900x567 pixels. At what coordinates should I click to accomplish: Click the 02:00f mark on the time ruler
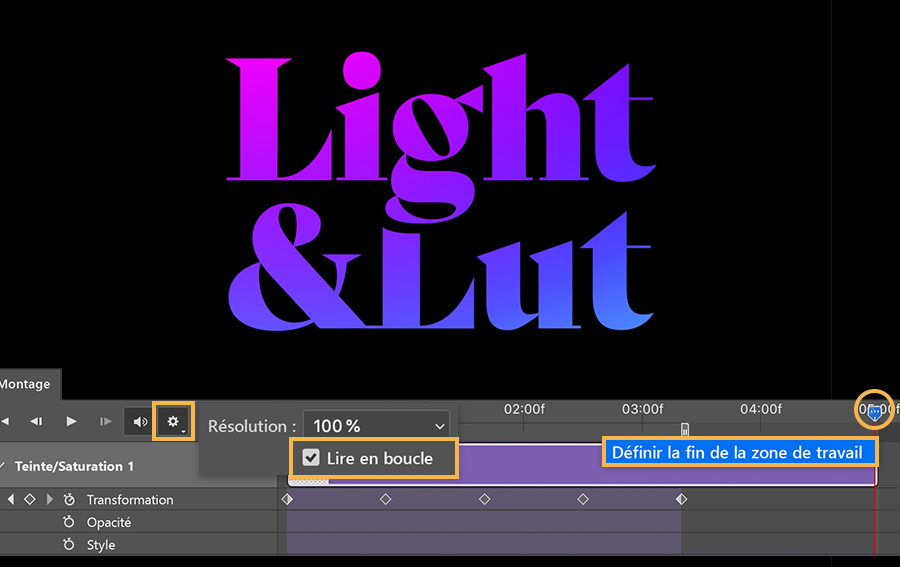coord(524,409)
